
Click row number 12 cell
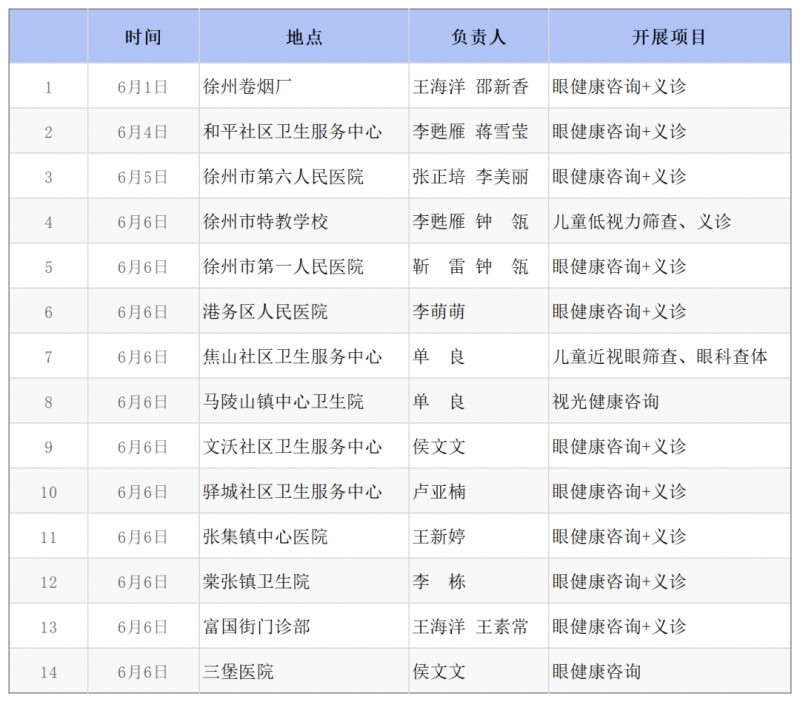48,582
